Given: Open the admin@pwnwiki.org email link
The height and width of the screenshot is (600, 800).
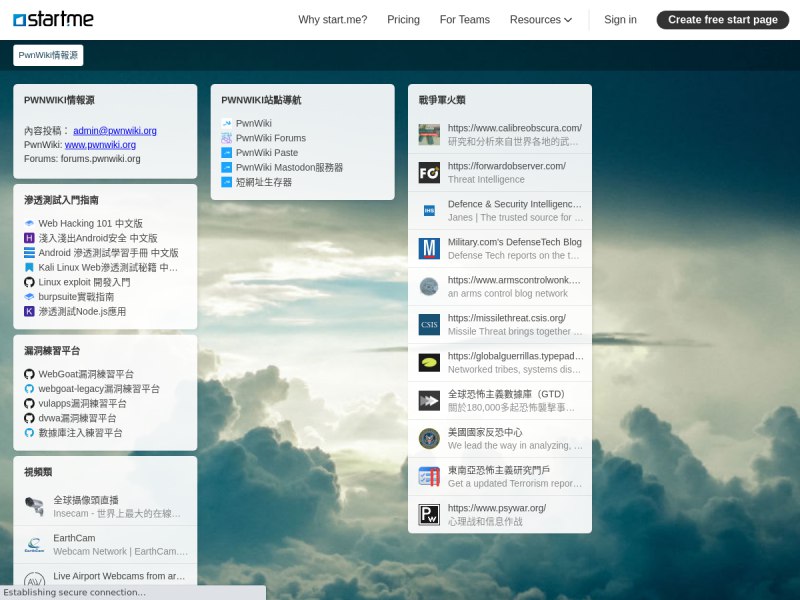Looking at the screenshot, I should point(115,131).
